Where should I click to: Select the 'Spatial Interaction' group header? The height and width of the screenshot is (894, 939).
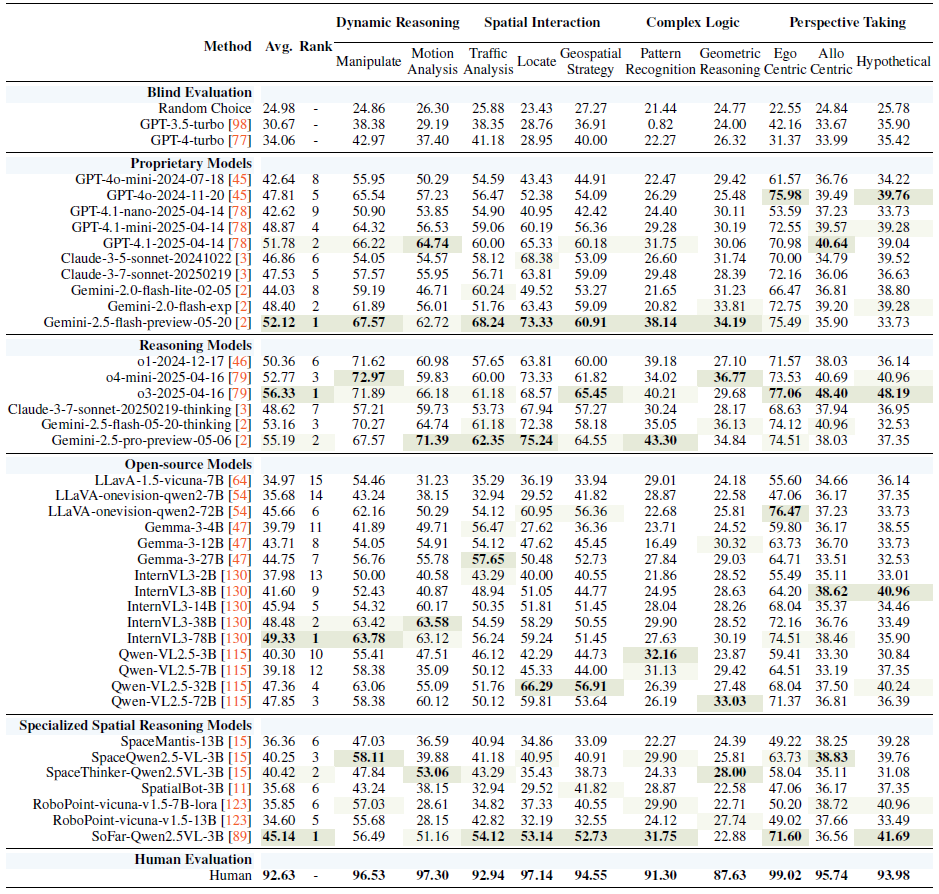click(542, 23)
